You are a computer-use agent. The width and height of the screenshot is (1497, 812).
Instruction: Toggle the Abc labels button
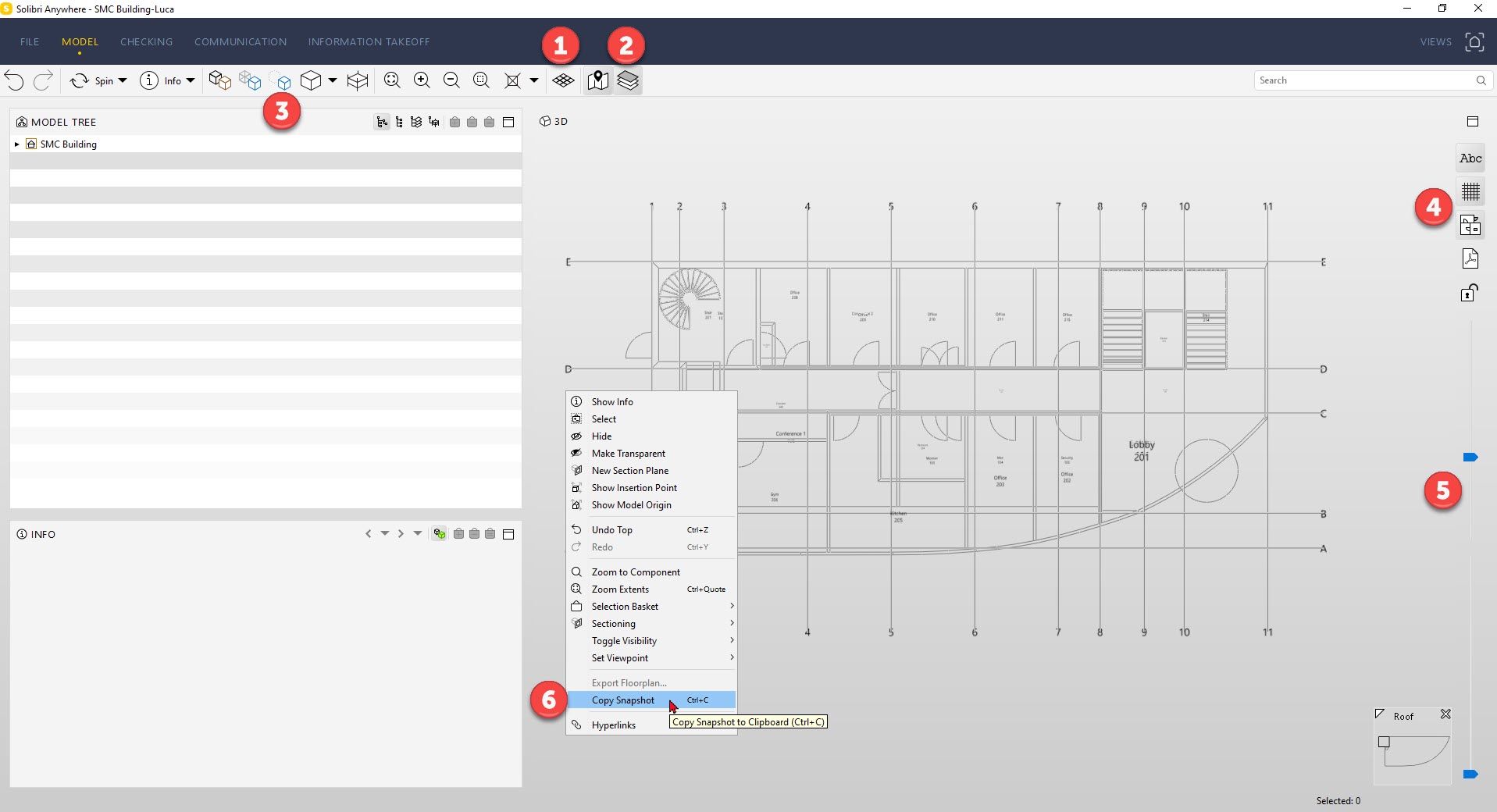coord(1470,158)
